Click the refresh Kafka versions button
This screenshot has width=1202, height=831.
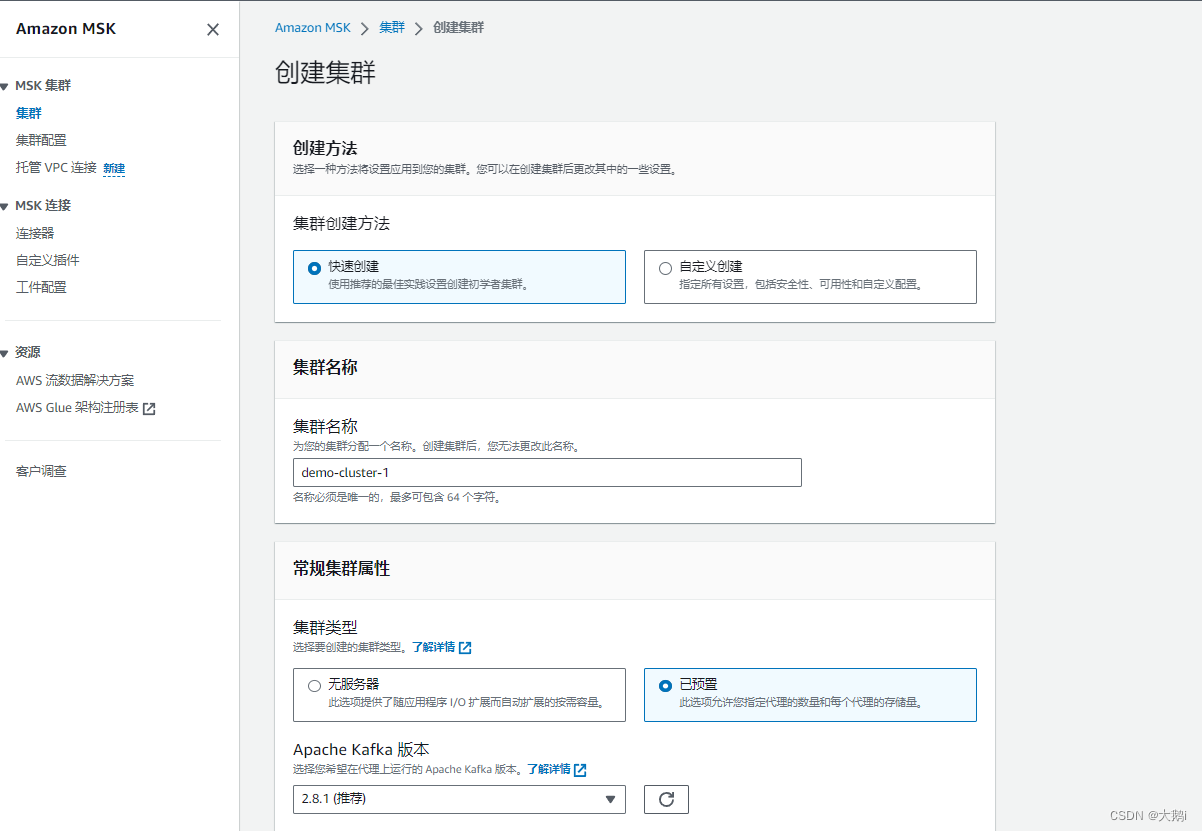tap(667, 799)
